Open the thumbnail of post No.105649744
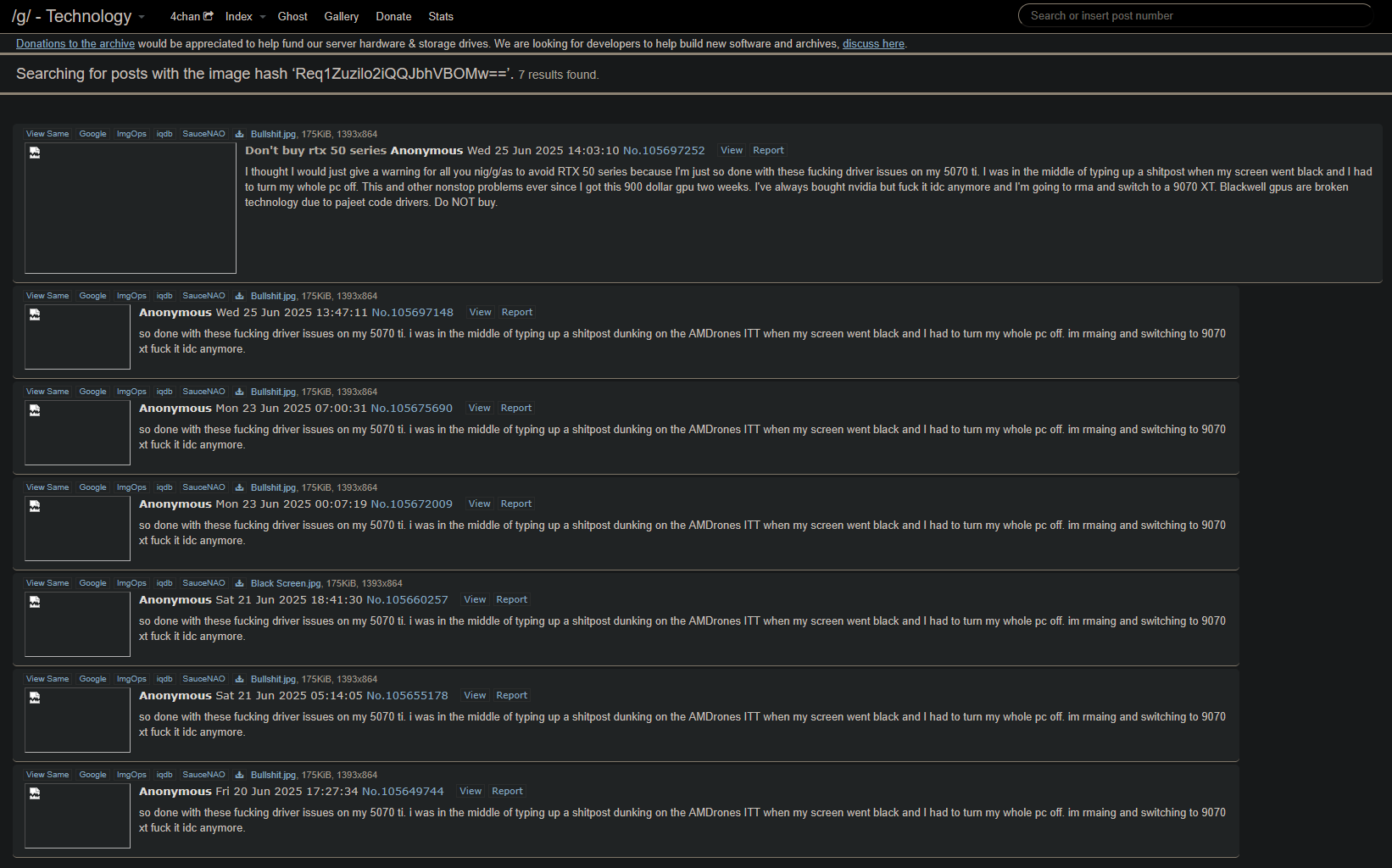 point(77,815)
